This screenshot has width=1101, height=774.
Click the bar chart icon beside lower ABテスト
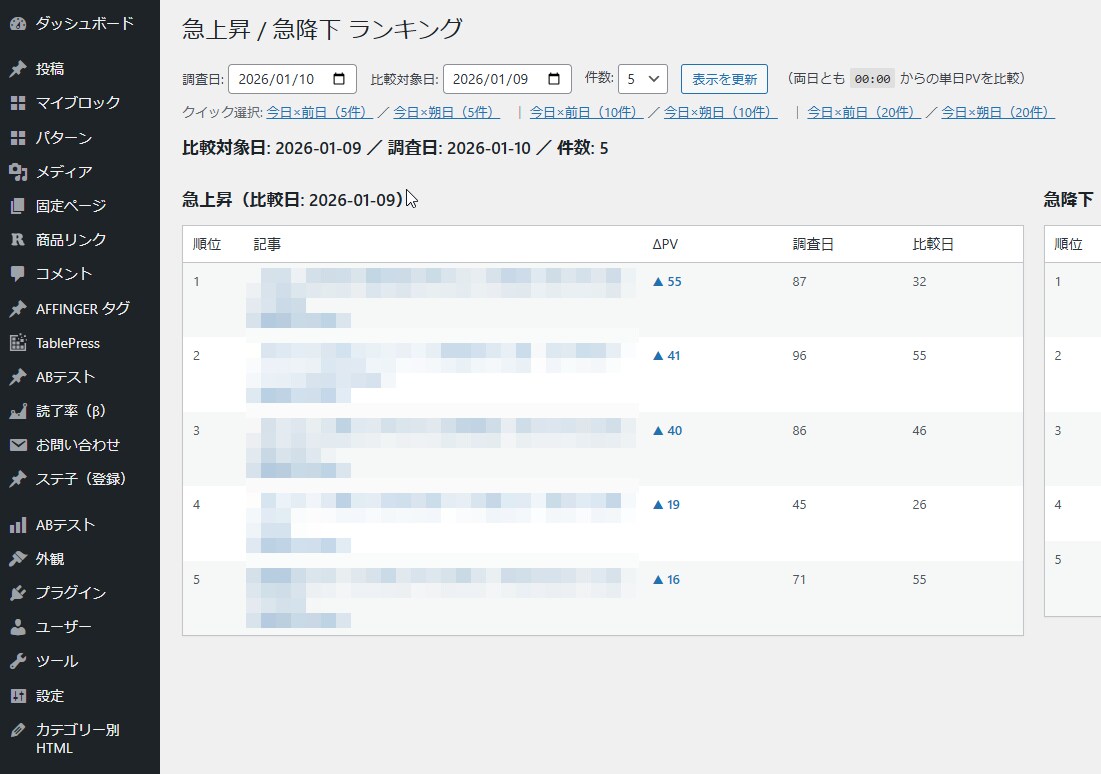(x=18, y=525)
